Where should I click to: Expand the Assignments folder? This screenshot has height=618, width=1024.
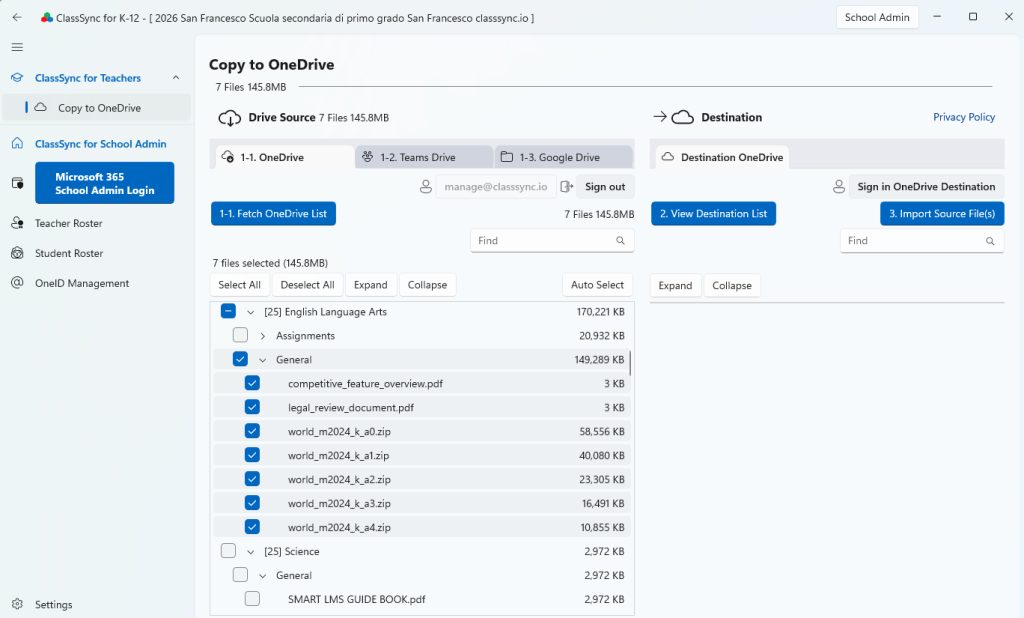(x=263, y=336)
